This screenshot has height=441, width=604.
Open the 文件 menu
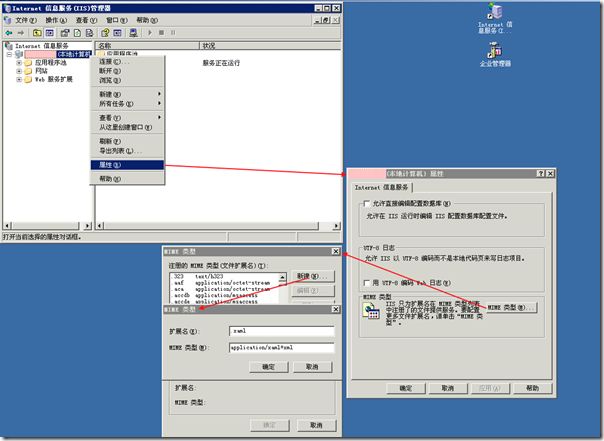25,20
